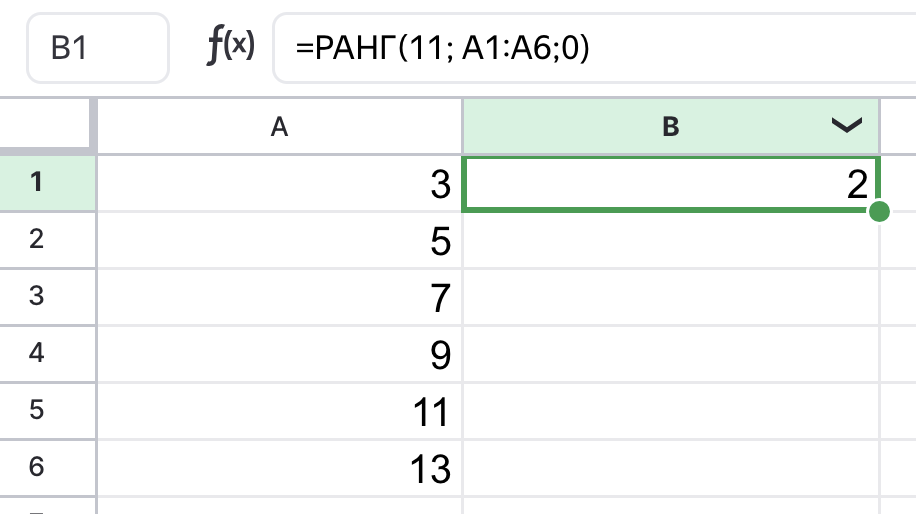Select cell A6 containing 13
Viewport: 916px width, 514px height.
(280, 468)
